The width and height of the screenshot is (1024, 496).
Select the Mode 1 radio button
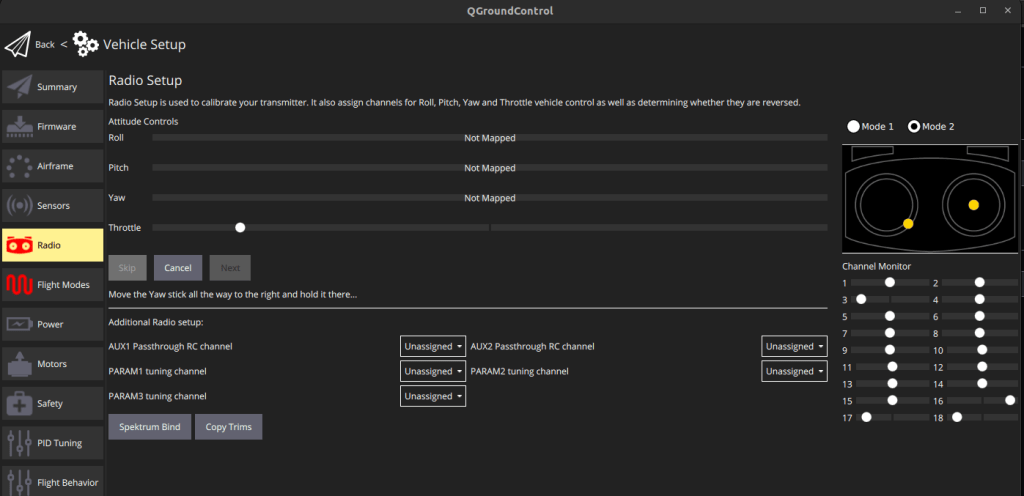(853, 127)
